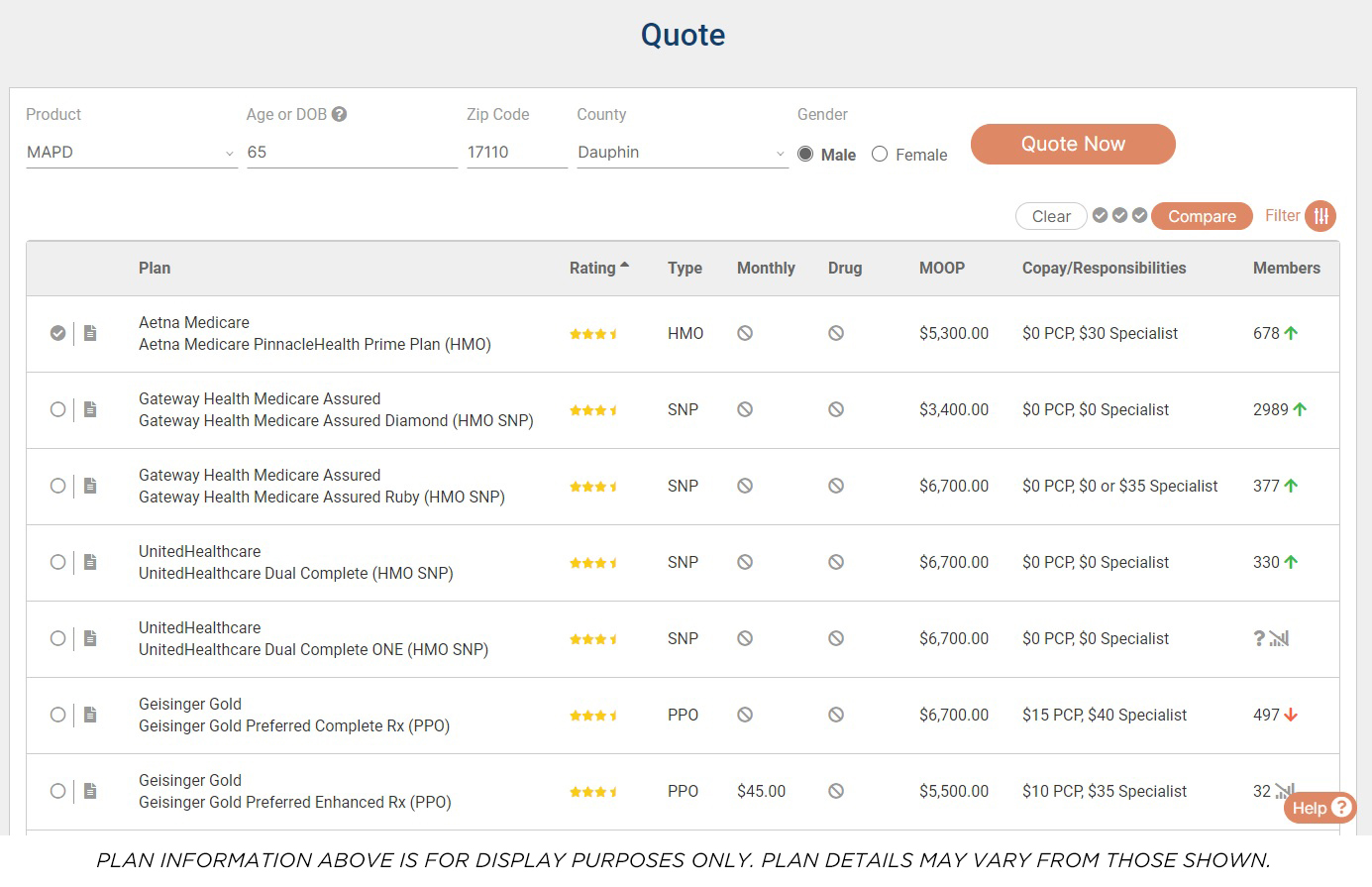Open Aetna Medicare PinnacleHealth Prime Plan name
Screen dimensions: 1372x887
tap(315, 344)
